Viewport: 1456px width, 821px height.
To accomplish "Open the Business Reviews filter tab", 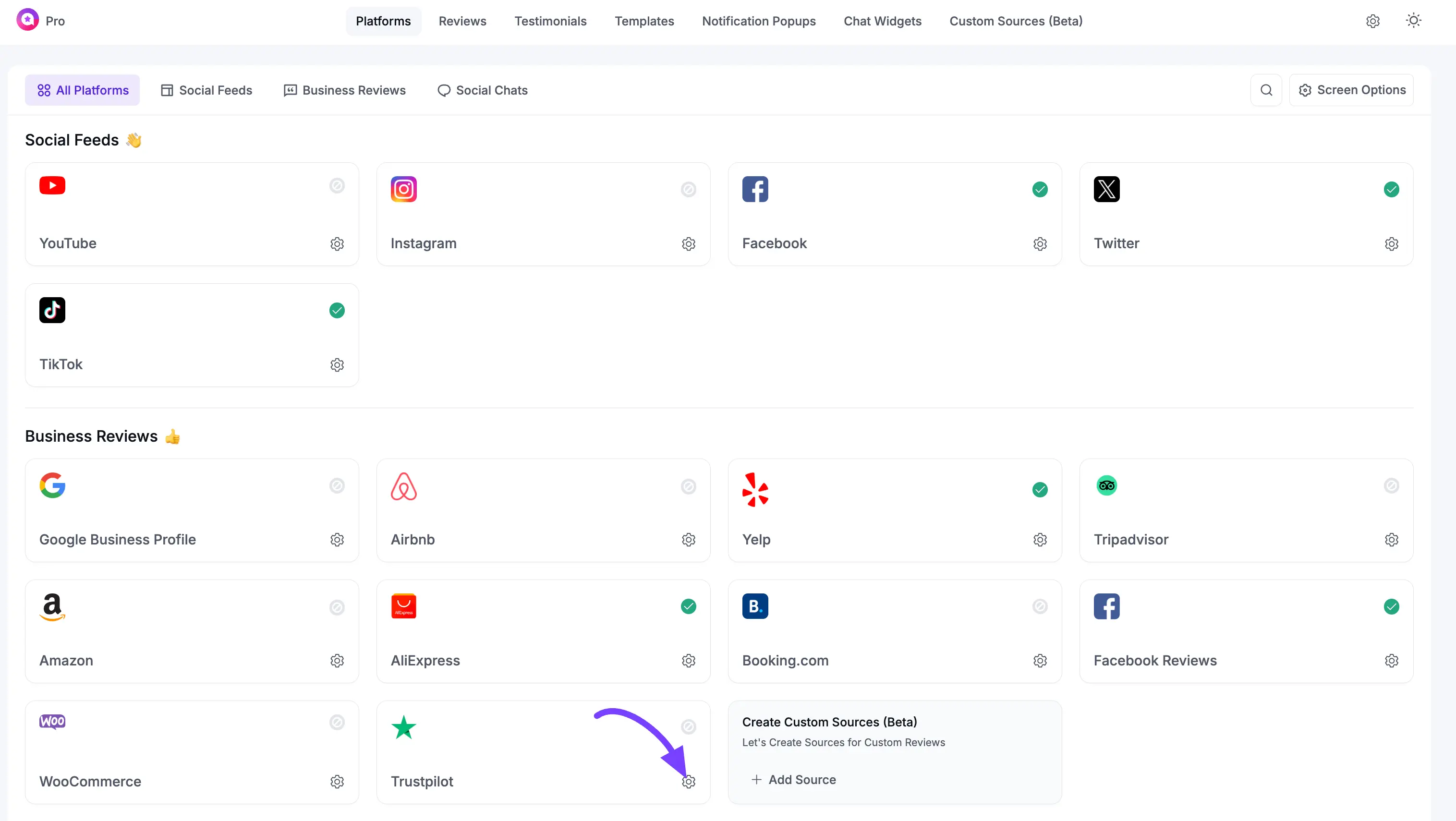I will point(344,90).
